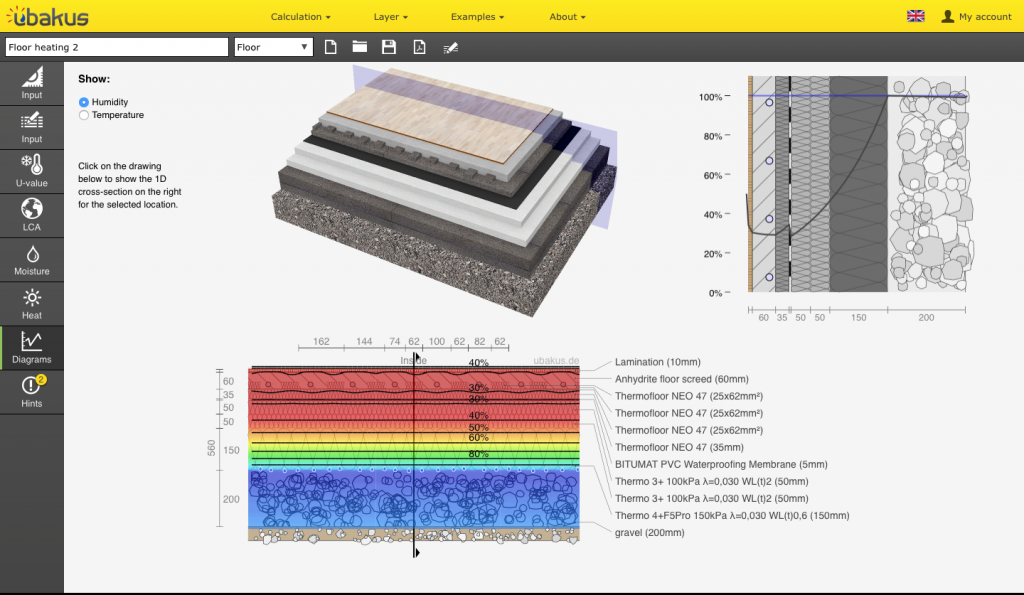Export as PDF via toolbar icon
1024x595 pixels.
click(x=420, y=47)
